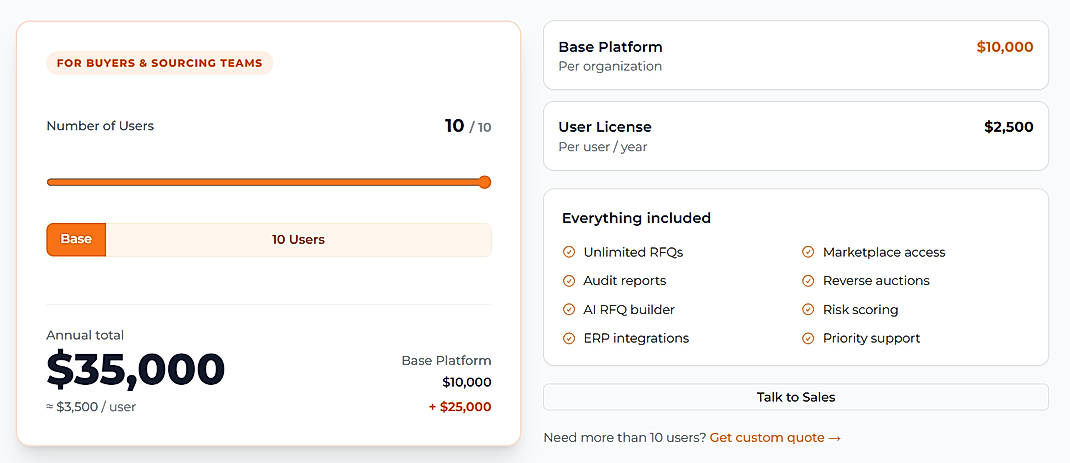
Task: Click the 10 Users bar segment
Action: [298, 240]
